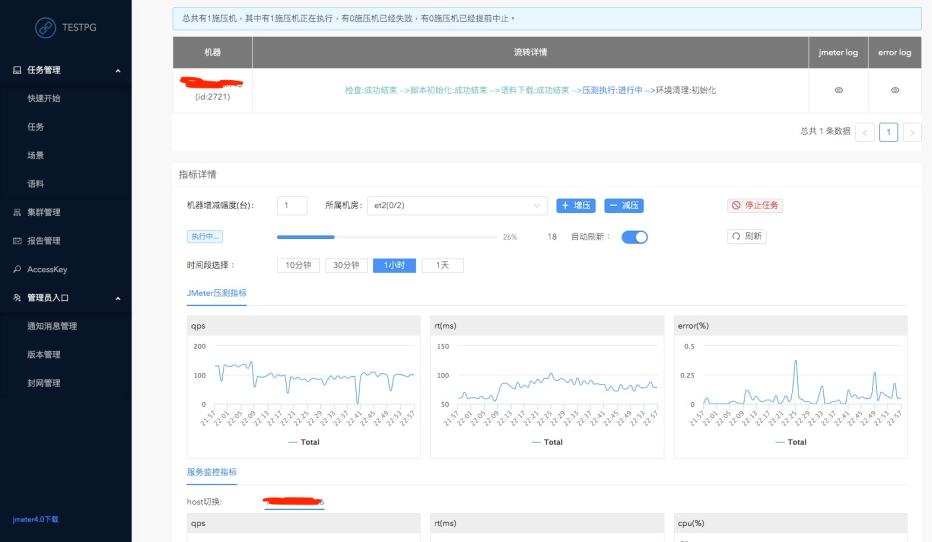Toggle Total legend in error(%) chart

(x=791, y=442)
